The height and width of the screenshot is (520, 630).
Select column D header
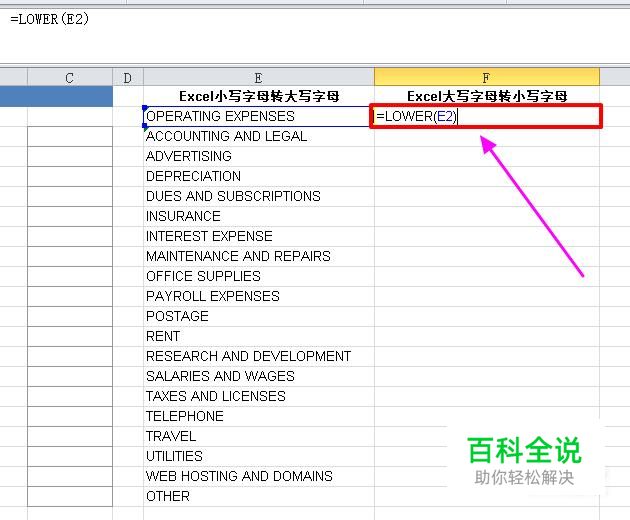coord(128,78)
